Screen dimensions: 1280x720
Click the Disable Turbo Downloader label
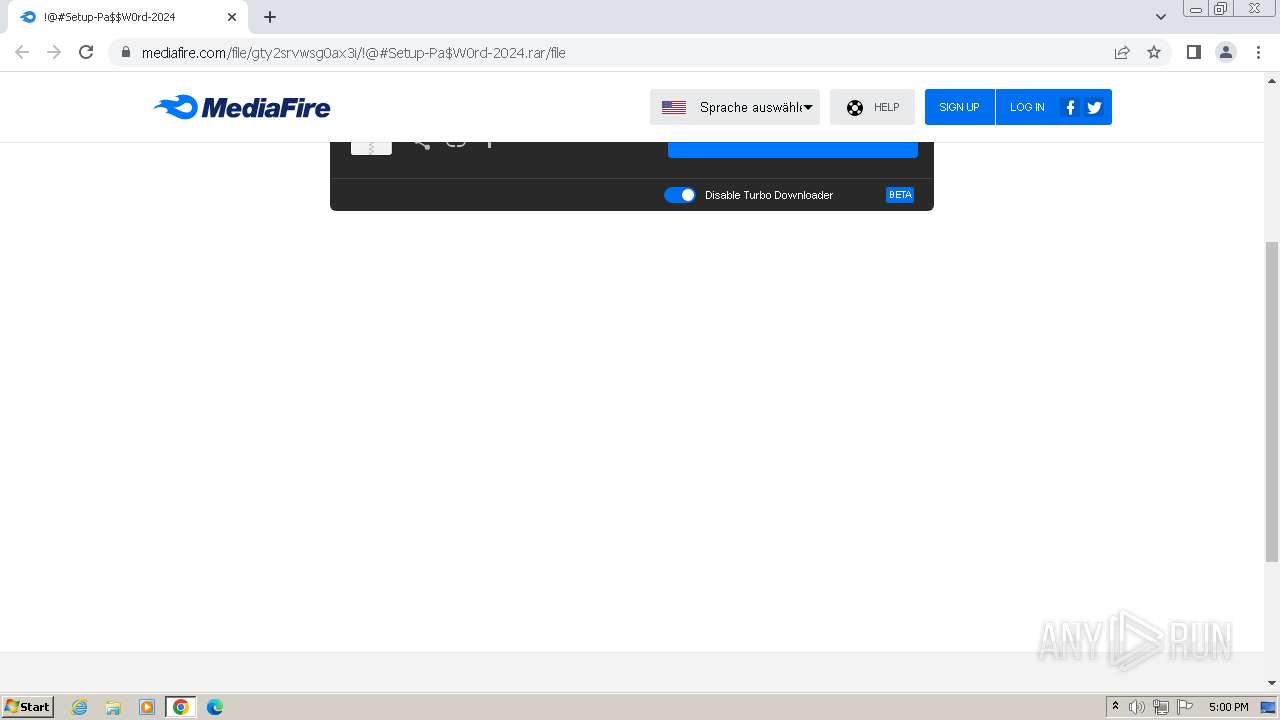(x=769, y=195)
